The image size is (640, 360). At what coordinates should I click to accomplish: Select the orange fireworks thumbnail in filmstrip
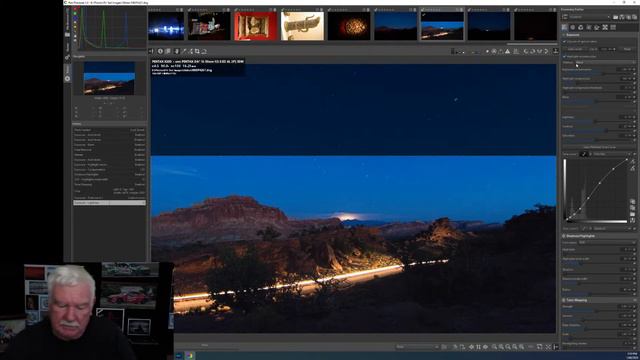click(x=349, y=26)
